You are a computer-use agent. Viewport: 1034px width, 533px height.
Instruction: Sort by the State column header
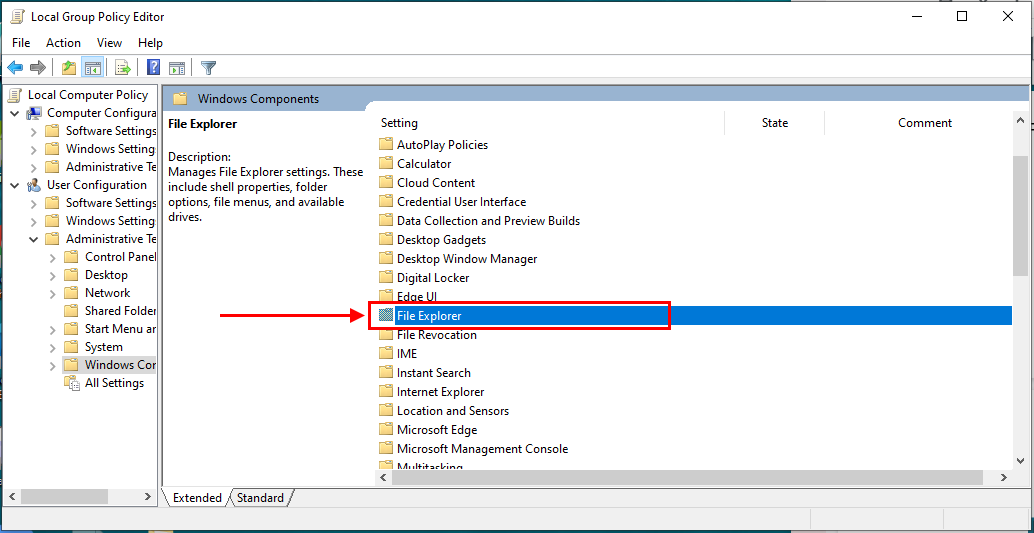pyautogui.click(x=775, y=123)
